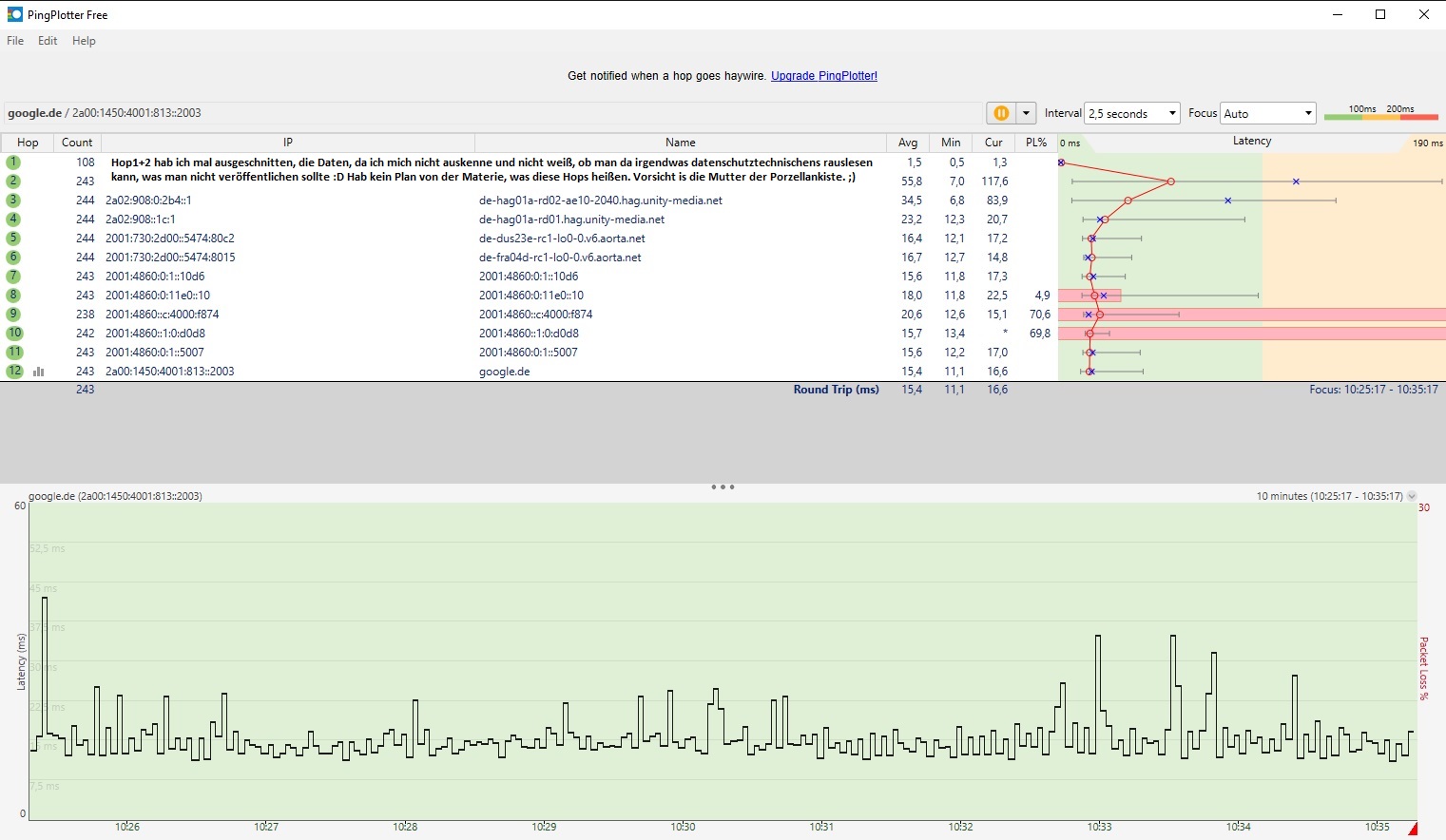Click the Cur column header
Viewport: 1446px width, 840px height.
(x=993, y=143)
